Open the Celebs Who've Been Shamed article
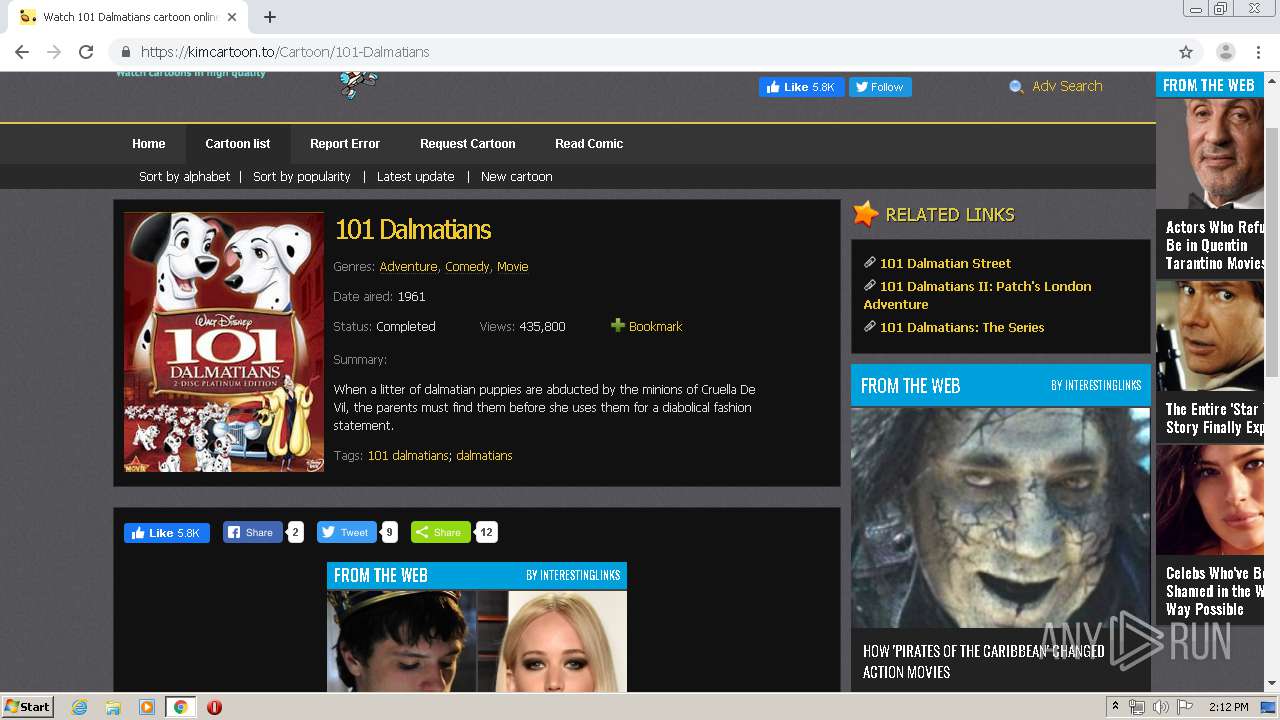This screenshot has height=720, width=1280. [x=1215, y=591]
